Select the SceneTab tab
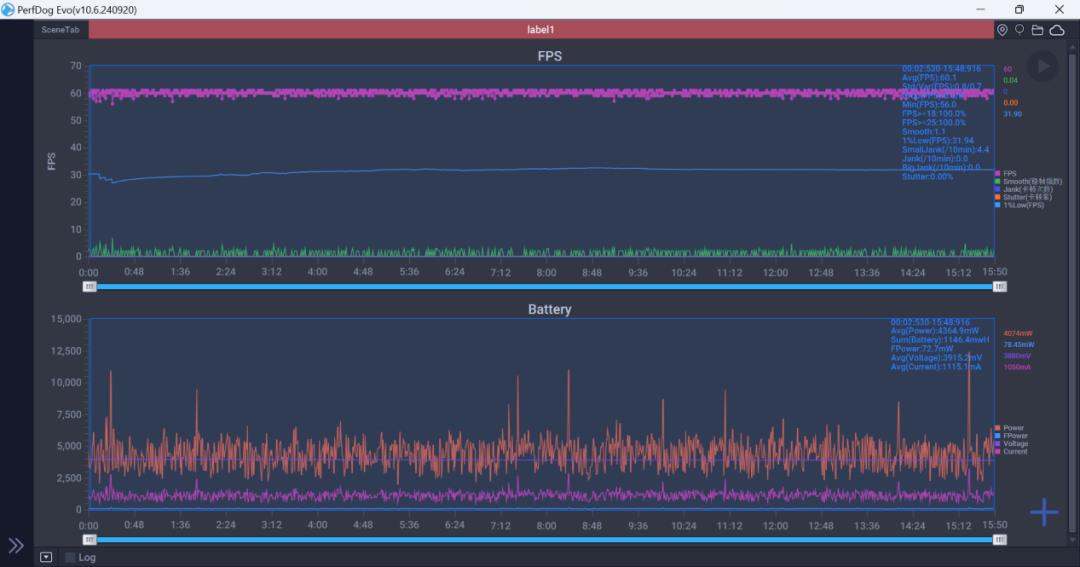The width and height of the screenshot is (1080, 567). coord(60,30)
